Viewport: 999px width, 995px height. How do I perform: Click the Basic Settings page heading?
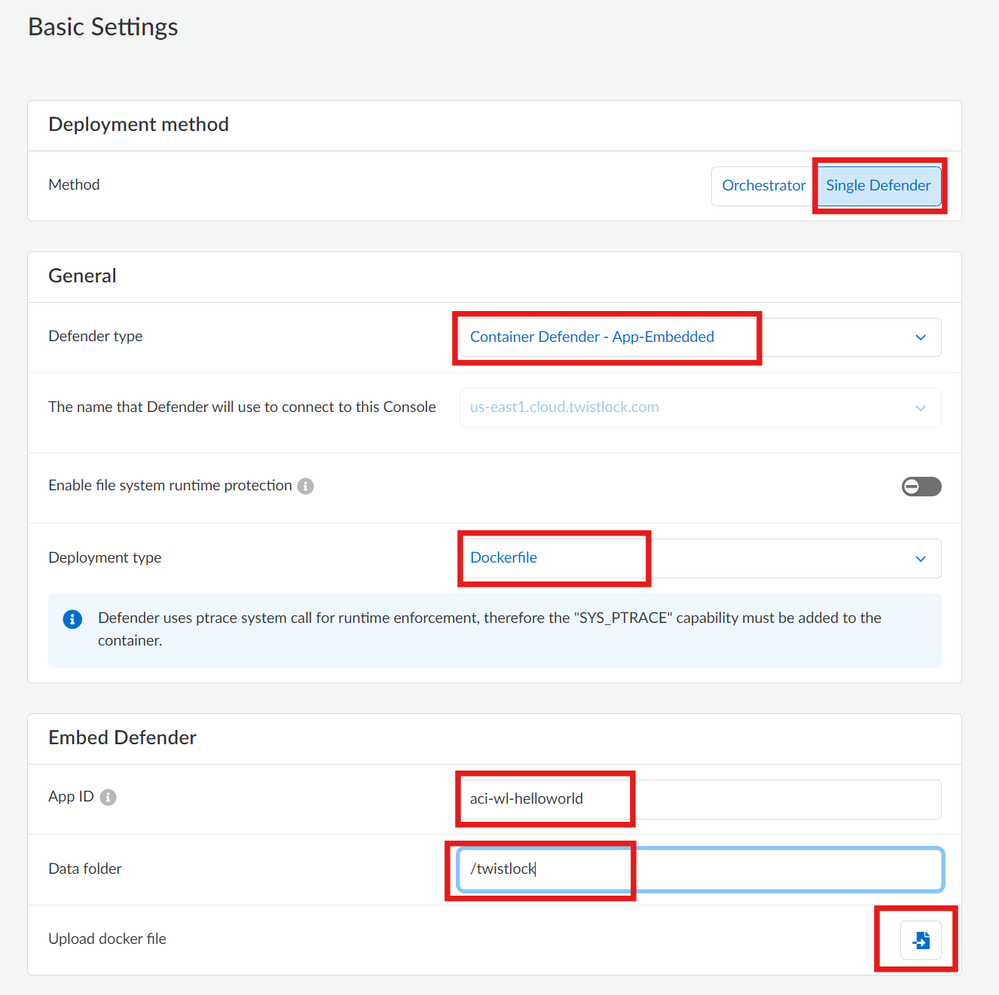click(x=103, y=27)
